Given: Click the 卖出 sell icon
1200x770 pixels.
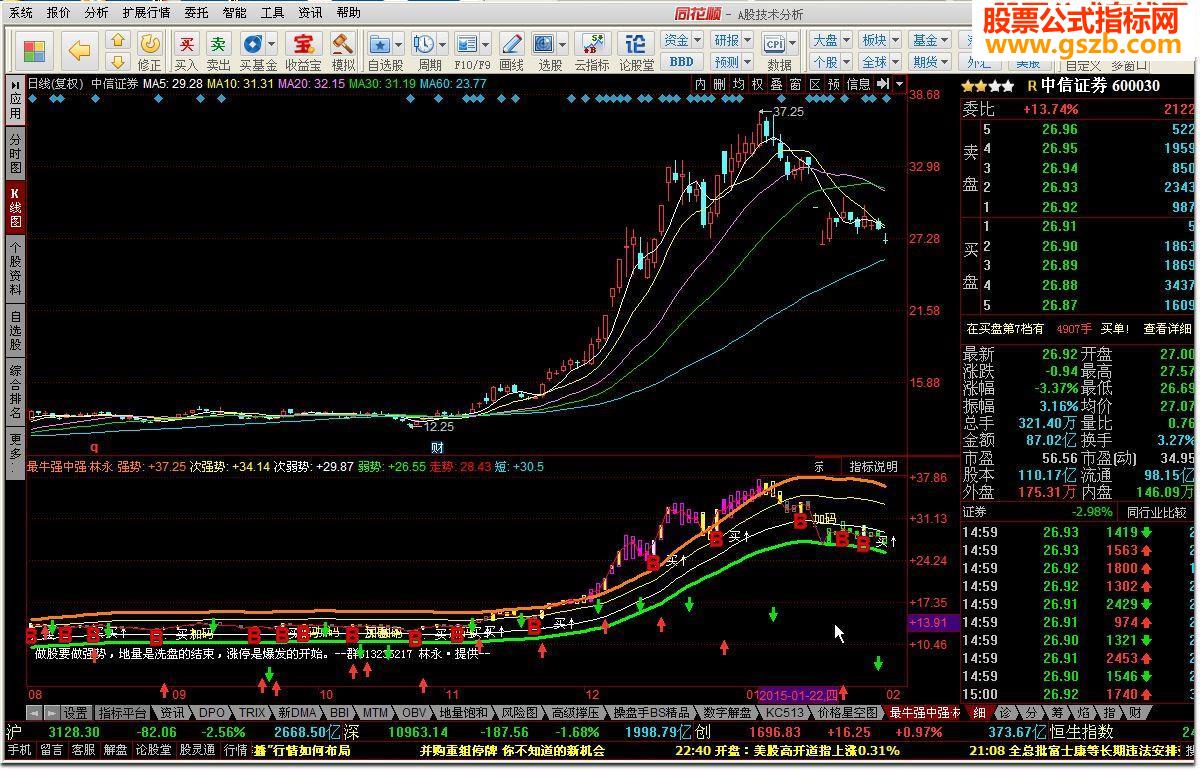Looking at the screenshot, I should coord(218,50).
